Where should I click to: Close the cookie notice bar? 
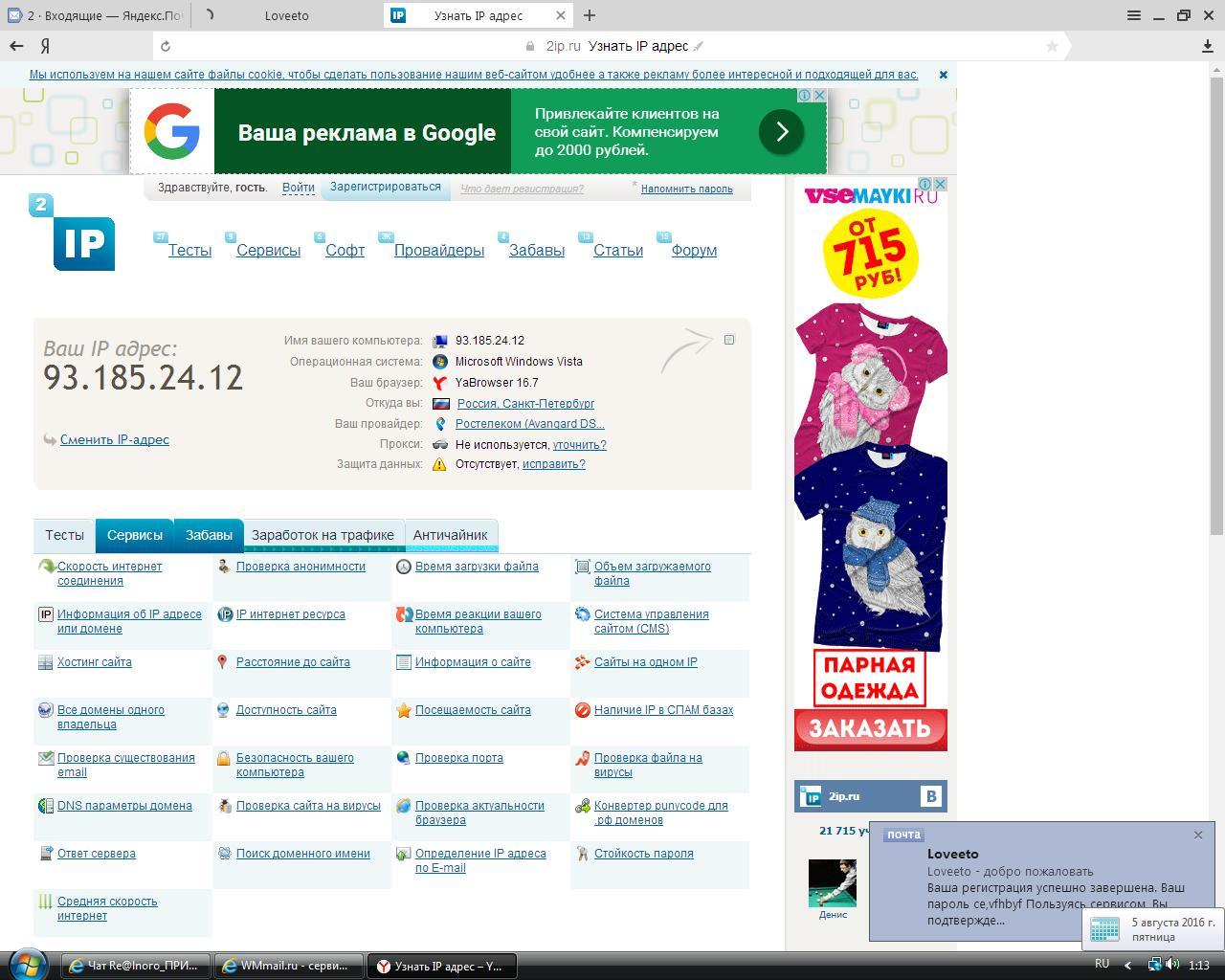coord(943,74)
